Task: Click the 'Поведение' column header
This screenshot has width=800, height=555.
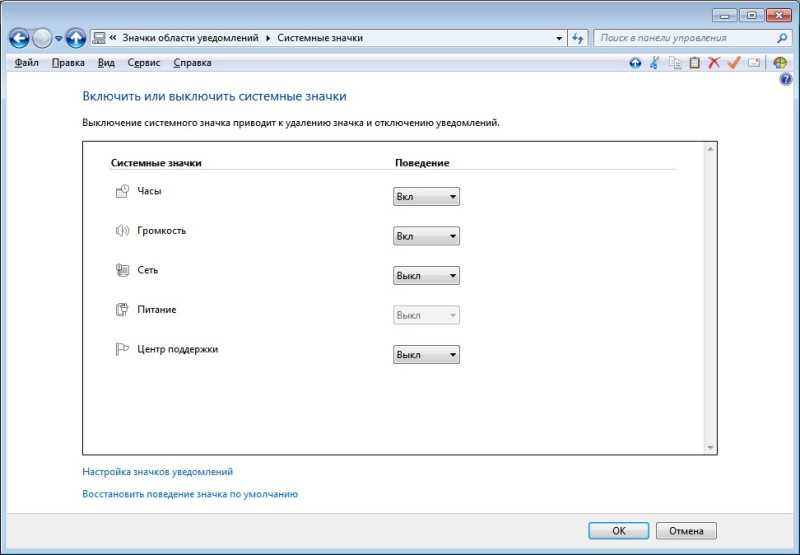Action: point(422,163)
